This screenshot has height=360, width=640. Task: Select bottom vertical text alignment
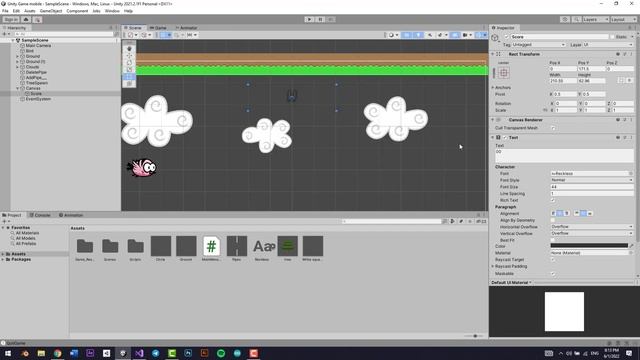[590, 213]
